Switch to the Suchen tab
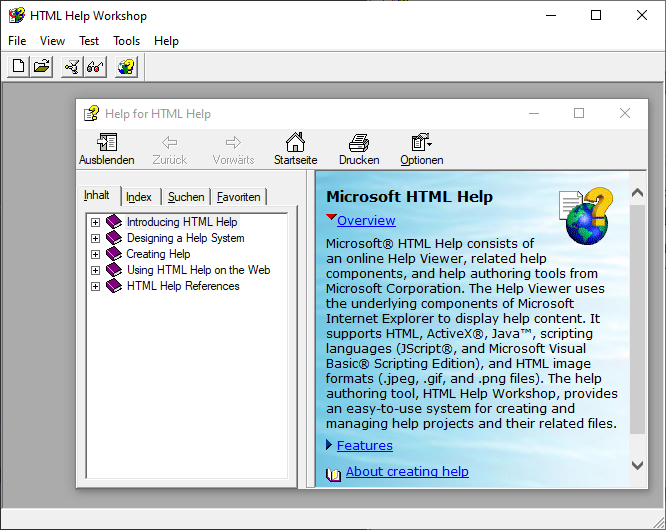This screenshot has height=530, width=666. click(186, 197)
